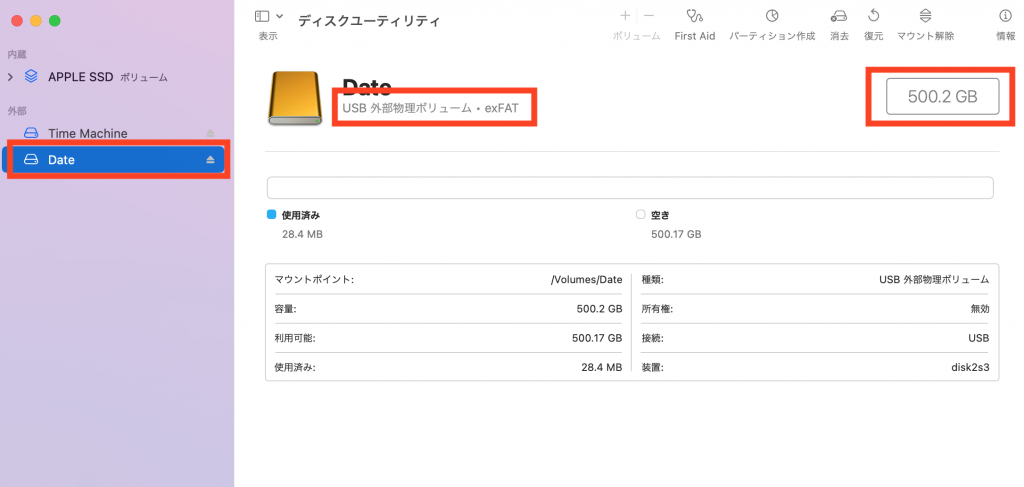Click the orange external drive image
This screenshot has height=487, width=1024.
point(295,99)
